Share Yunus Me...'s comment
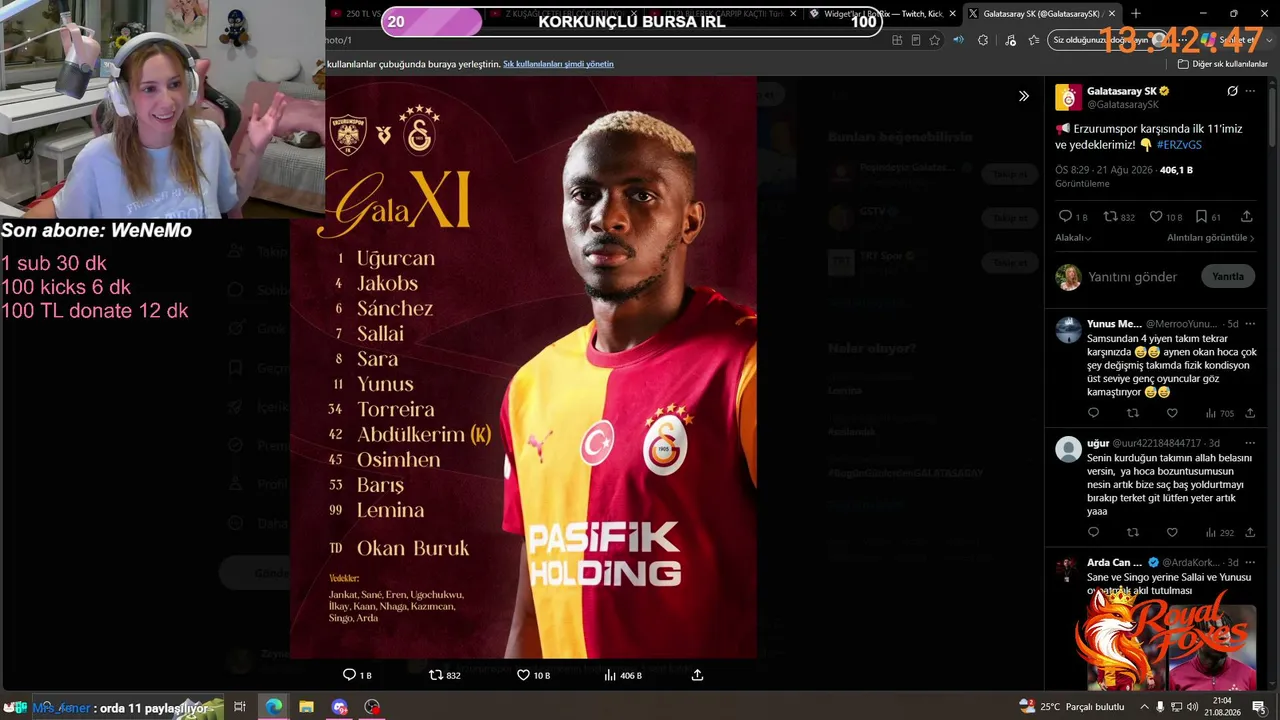1280x720 pixels. (x=1250, y=413)
